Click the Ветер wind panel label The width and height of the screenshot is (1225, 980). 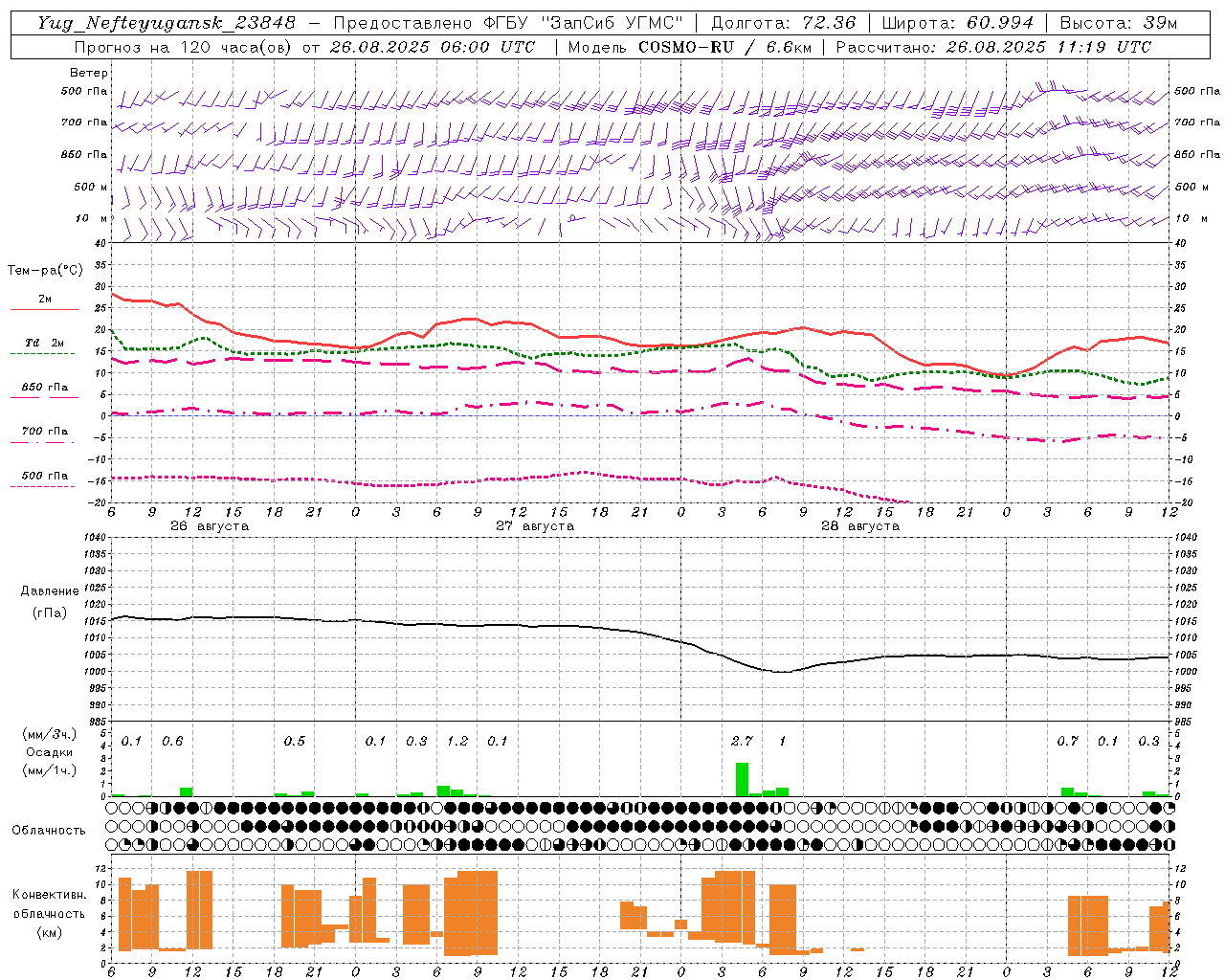point(89,73)
